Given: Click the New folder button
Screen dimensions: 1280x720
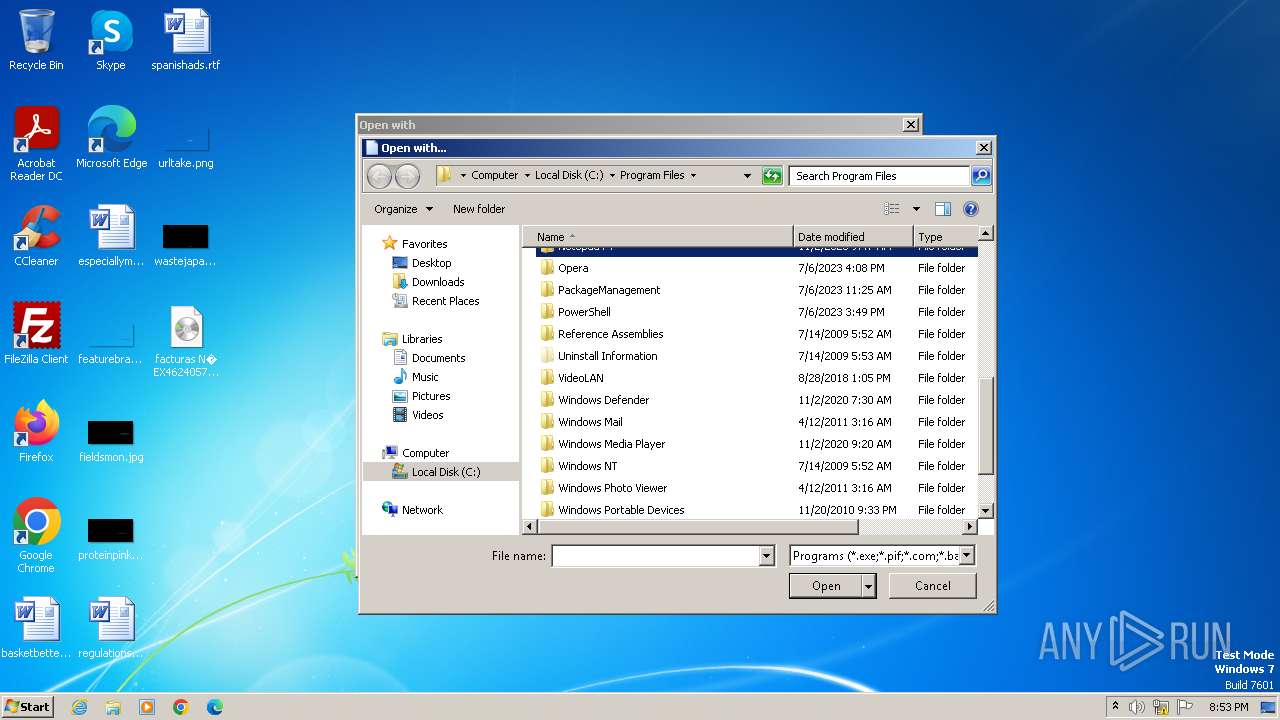Looking at the screenshot, I should pos(479,209).
